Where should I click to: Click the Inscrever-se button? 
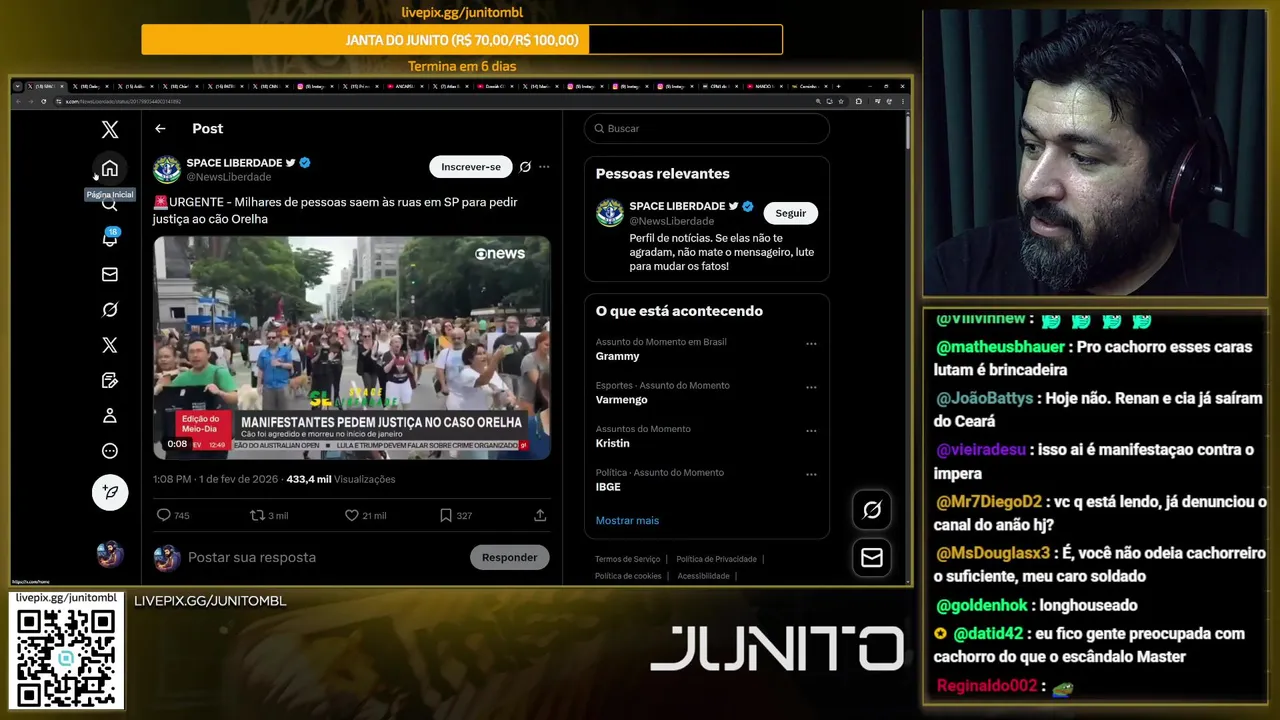471,167
